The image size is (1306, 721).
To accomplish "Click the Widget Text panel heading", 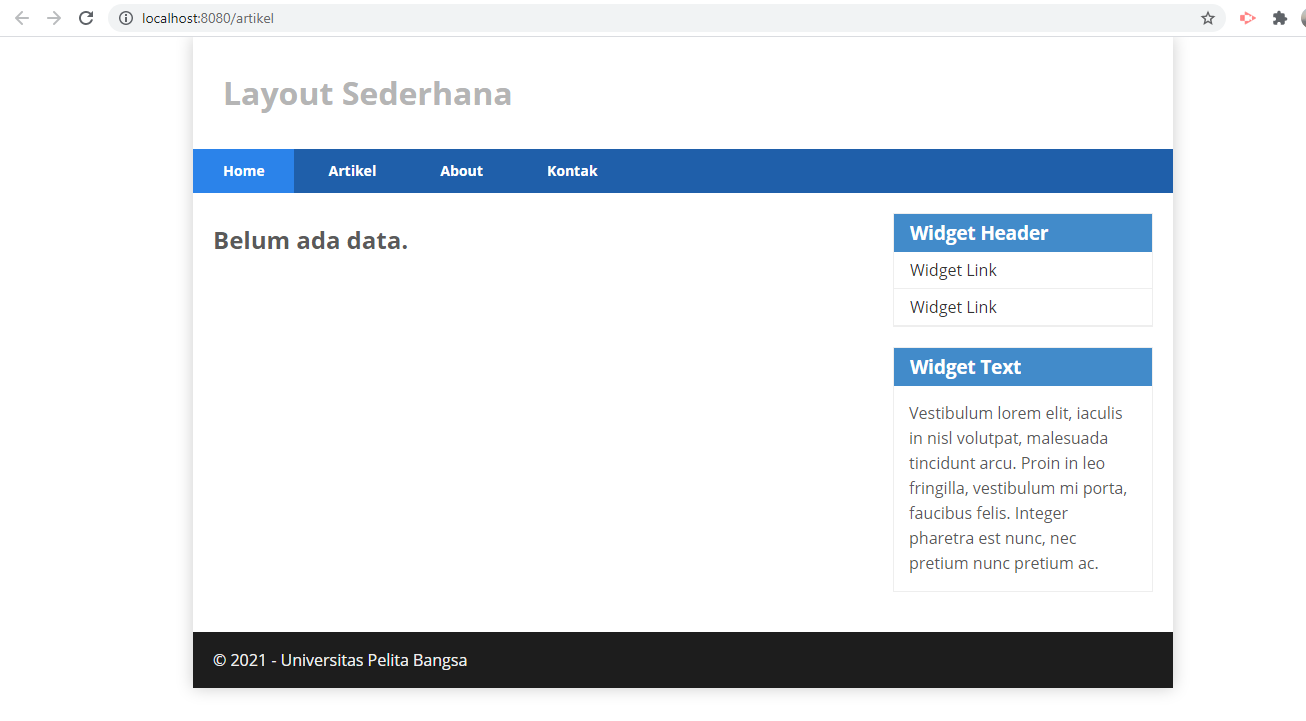I will [x=965, y=366].
